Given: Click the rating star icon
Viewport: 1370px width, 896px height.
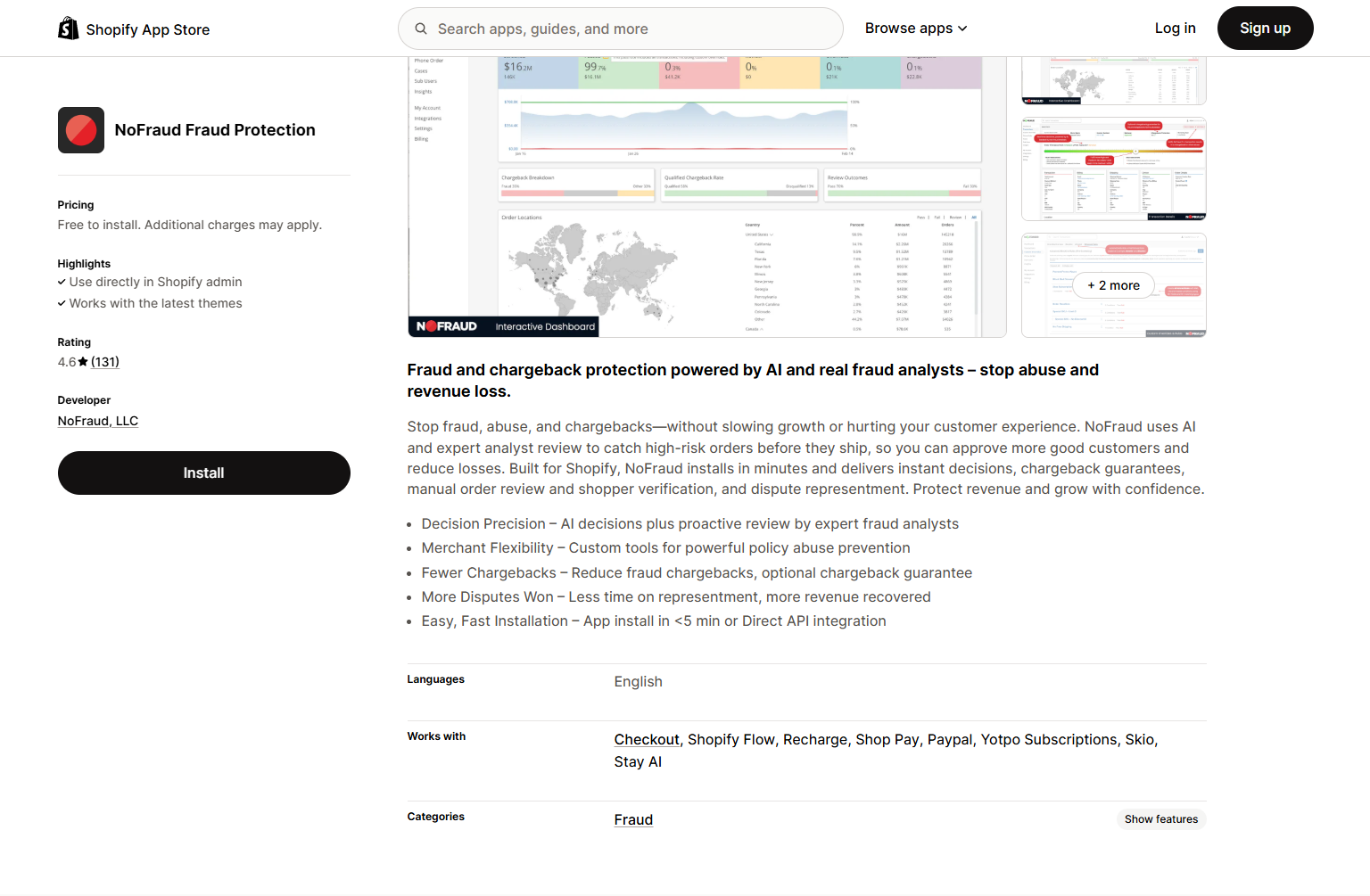Looking at the screenshot, I should coord(83,362).
